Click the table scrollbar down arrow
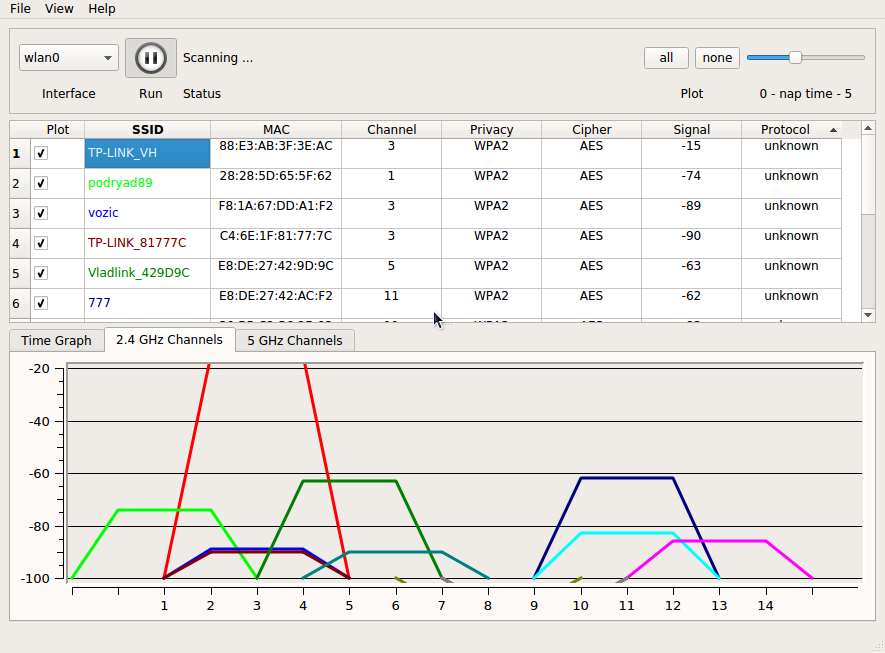This screenshot has height=653, width=885. click(x=868, y=314)
